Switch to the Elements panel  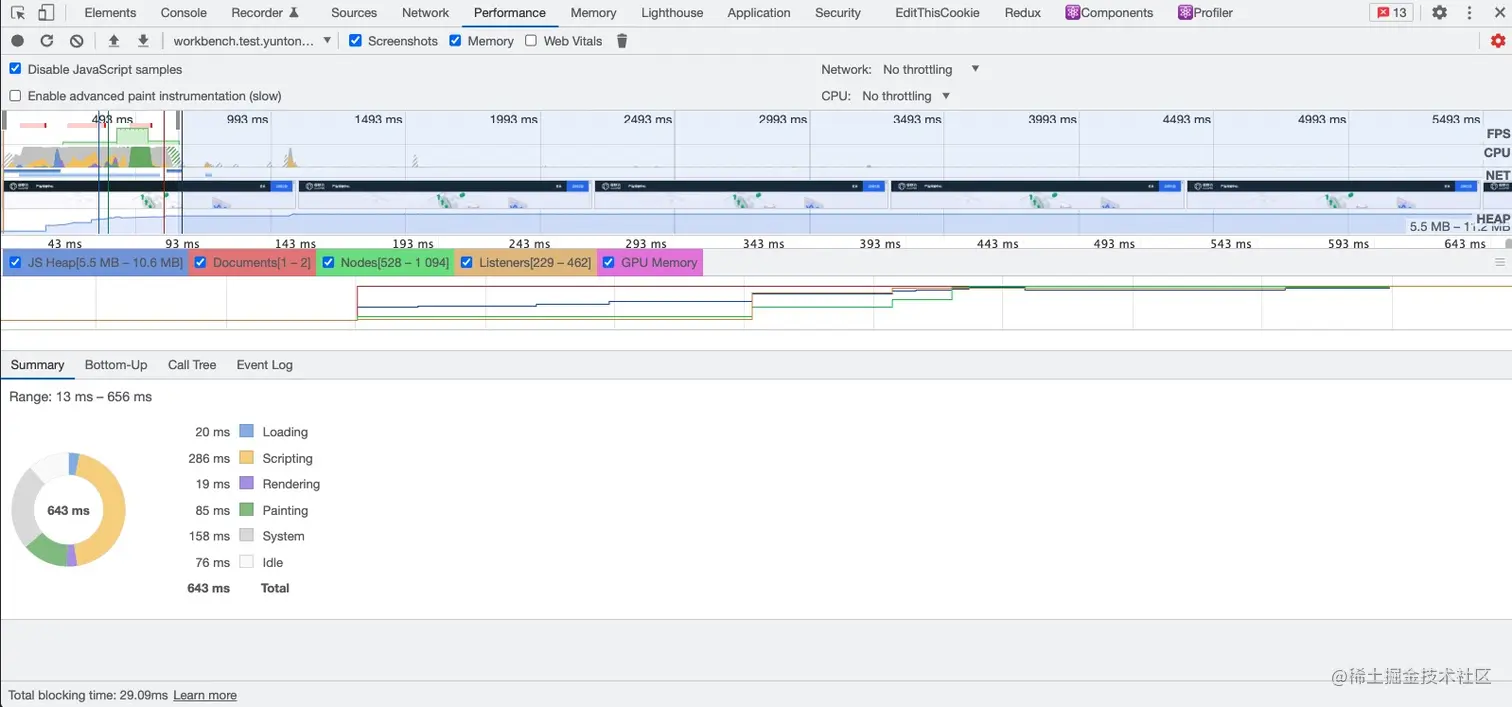click(110, 13)
